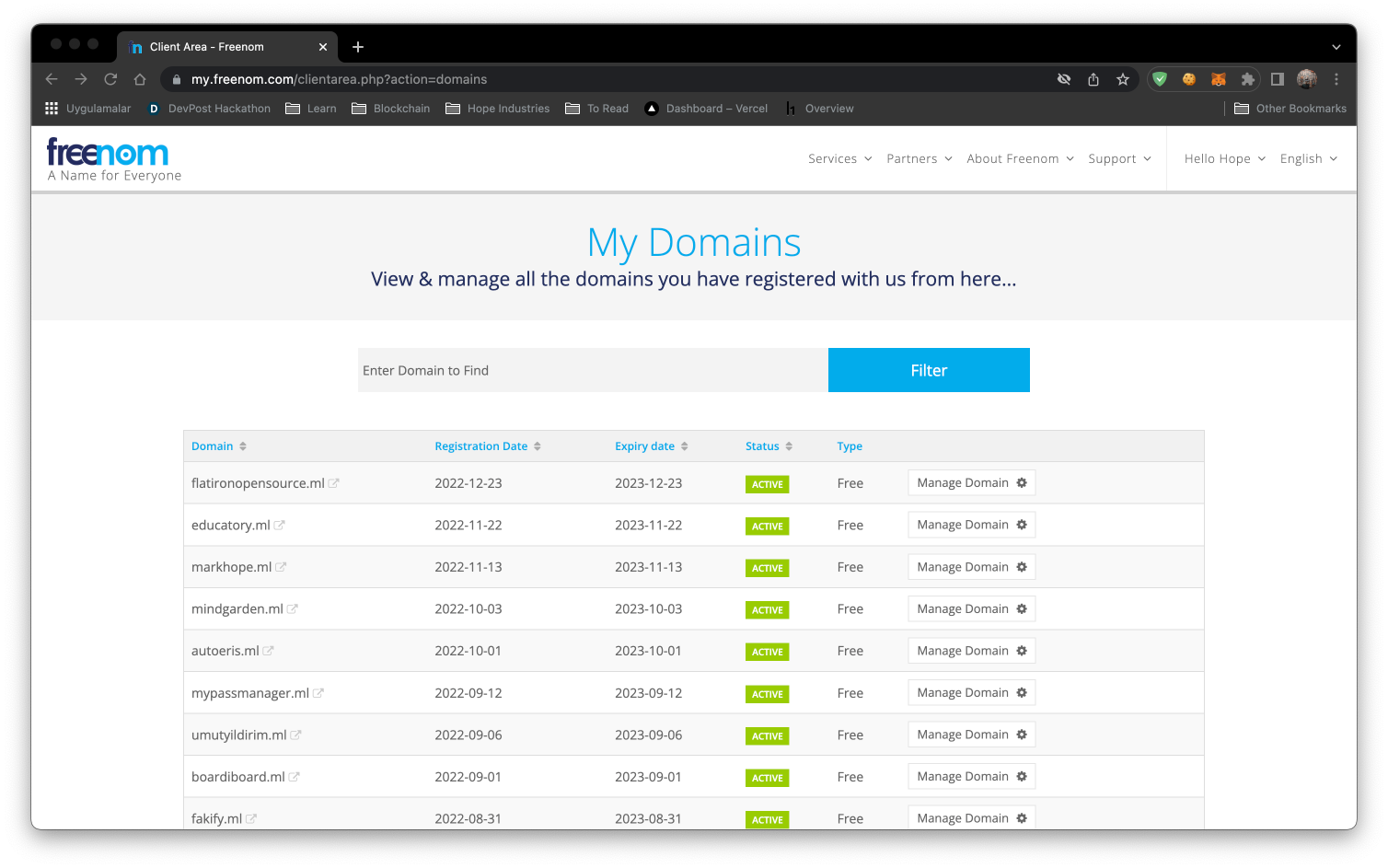The width and height of the screenshot is (1388, 868).
Task: Click the Filter button
Action: [928, 370]
